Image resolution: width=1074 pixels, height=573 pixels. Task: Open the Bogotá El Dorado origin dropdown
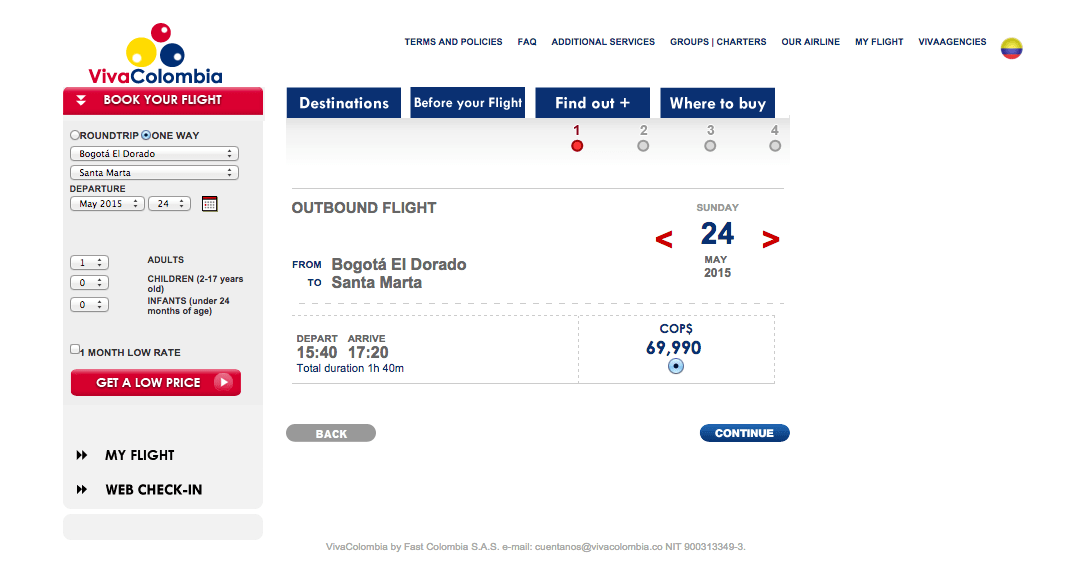[x=154, y=153]
